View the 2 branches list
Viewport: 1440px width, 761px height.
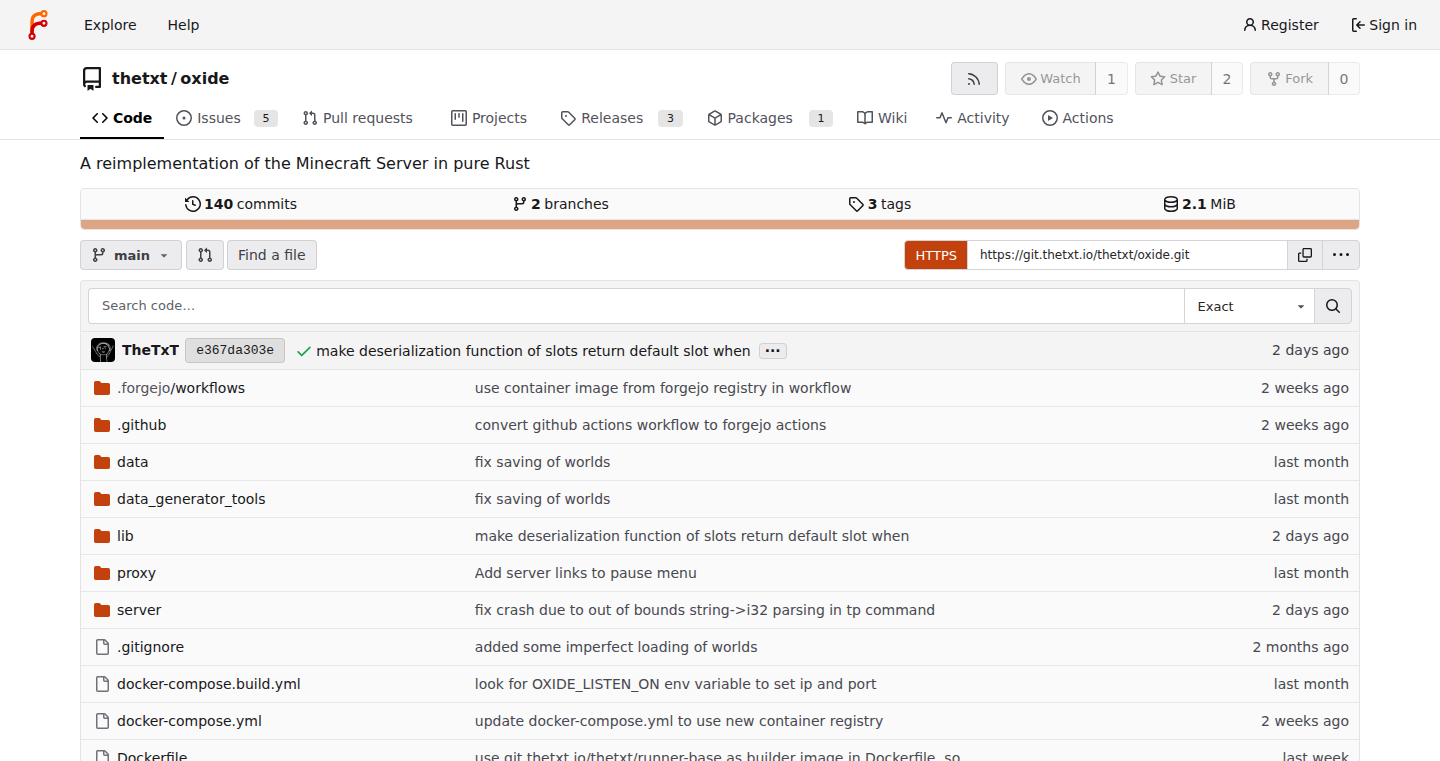pyautogui.click(x=560, y=204)
